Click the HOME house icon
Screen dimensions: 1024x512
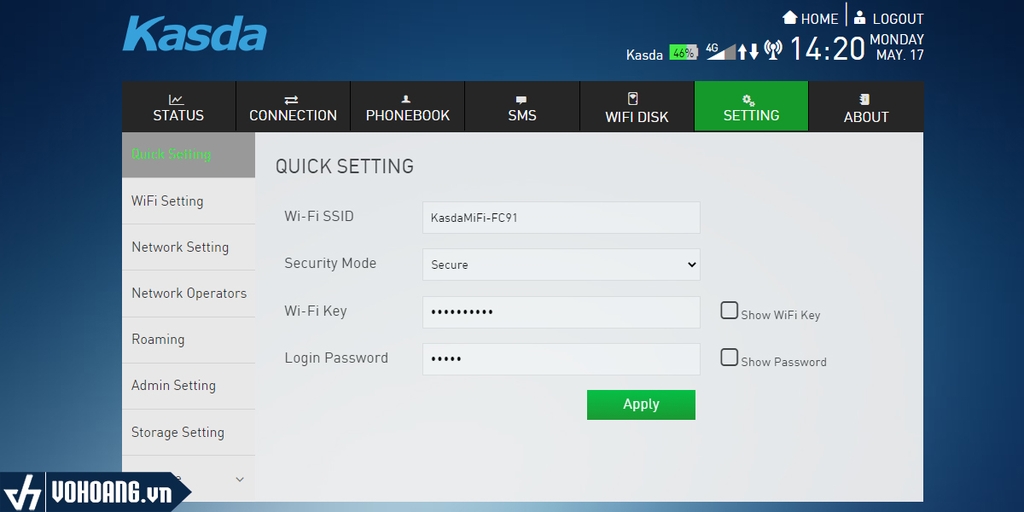click(790, 18)
